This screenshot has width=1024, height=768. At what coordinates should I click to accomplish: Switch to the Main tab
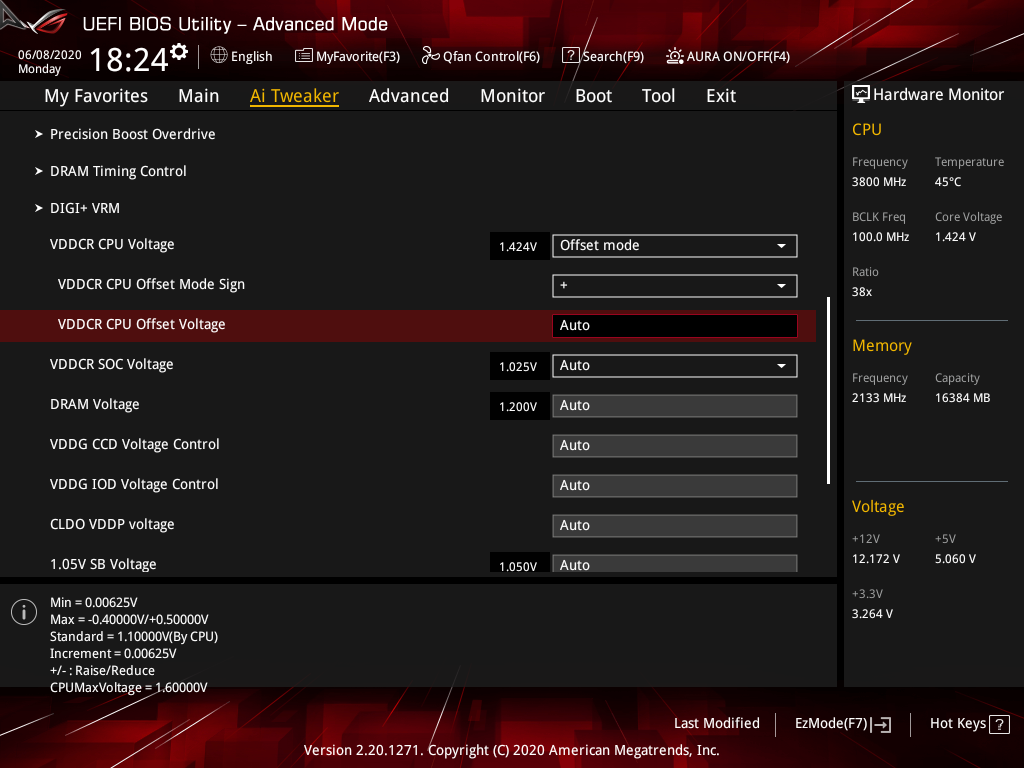[x=199, y=96]
